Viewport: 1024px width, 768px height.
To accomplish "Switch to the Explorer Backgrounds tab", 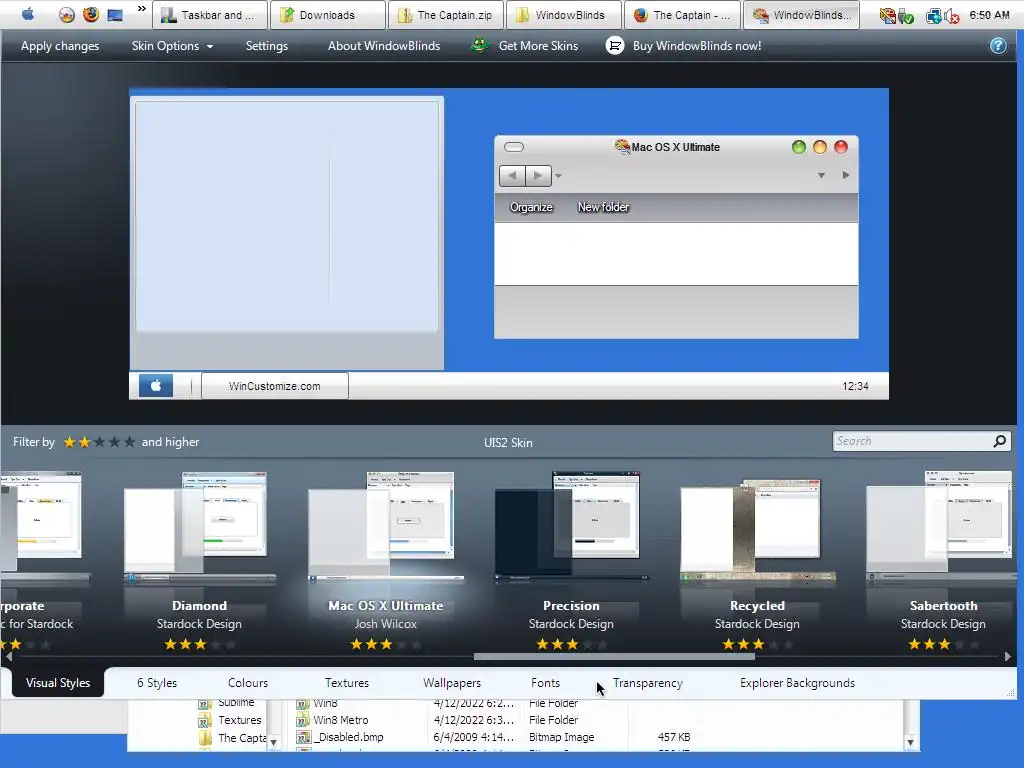I will 797,682.
